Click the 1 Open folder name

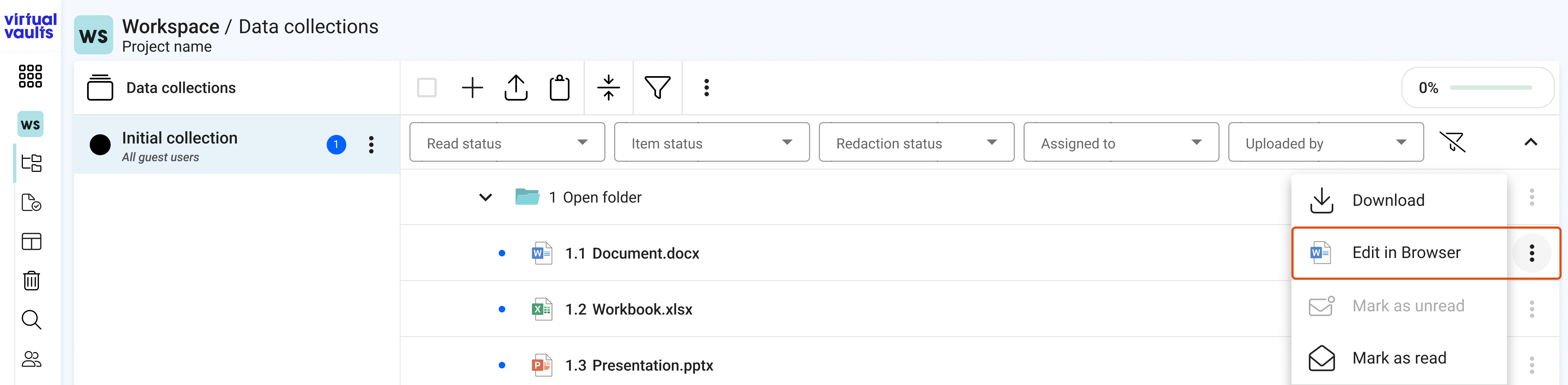(595, 198)
